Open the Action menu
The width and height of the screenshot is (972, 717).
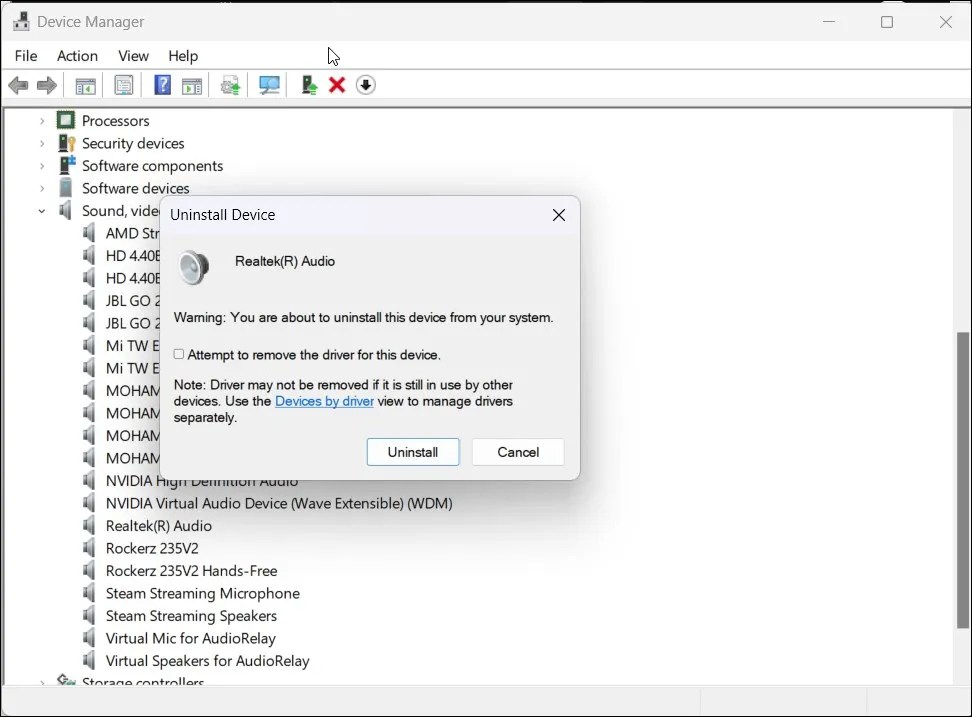(x=77, y=56)
